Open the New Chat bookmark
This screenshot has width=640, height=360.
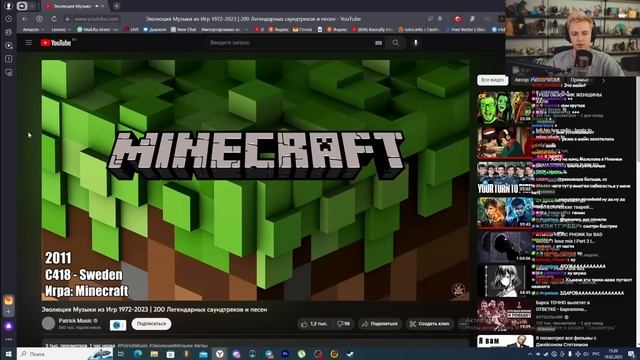[x=183, y=29]
